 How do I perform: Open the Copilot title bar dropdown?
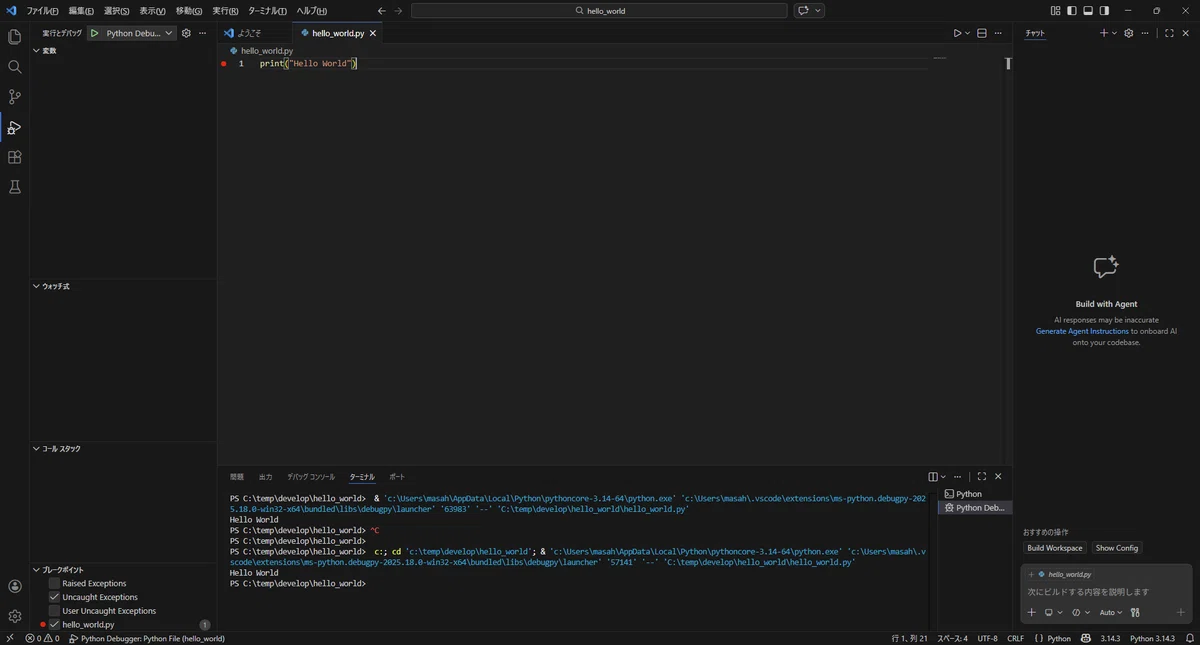click(819, 10)
